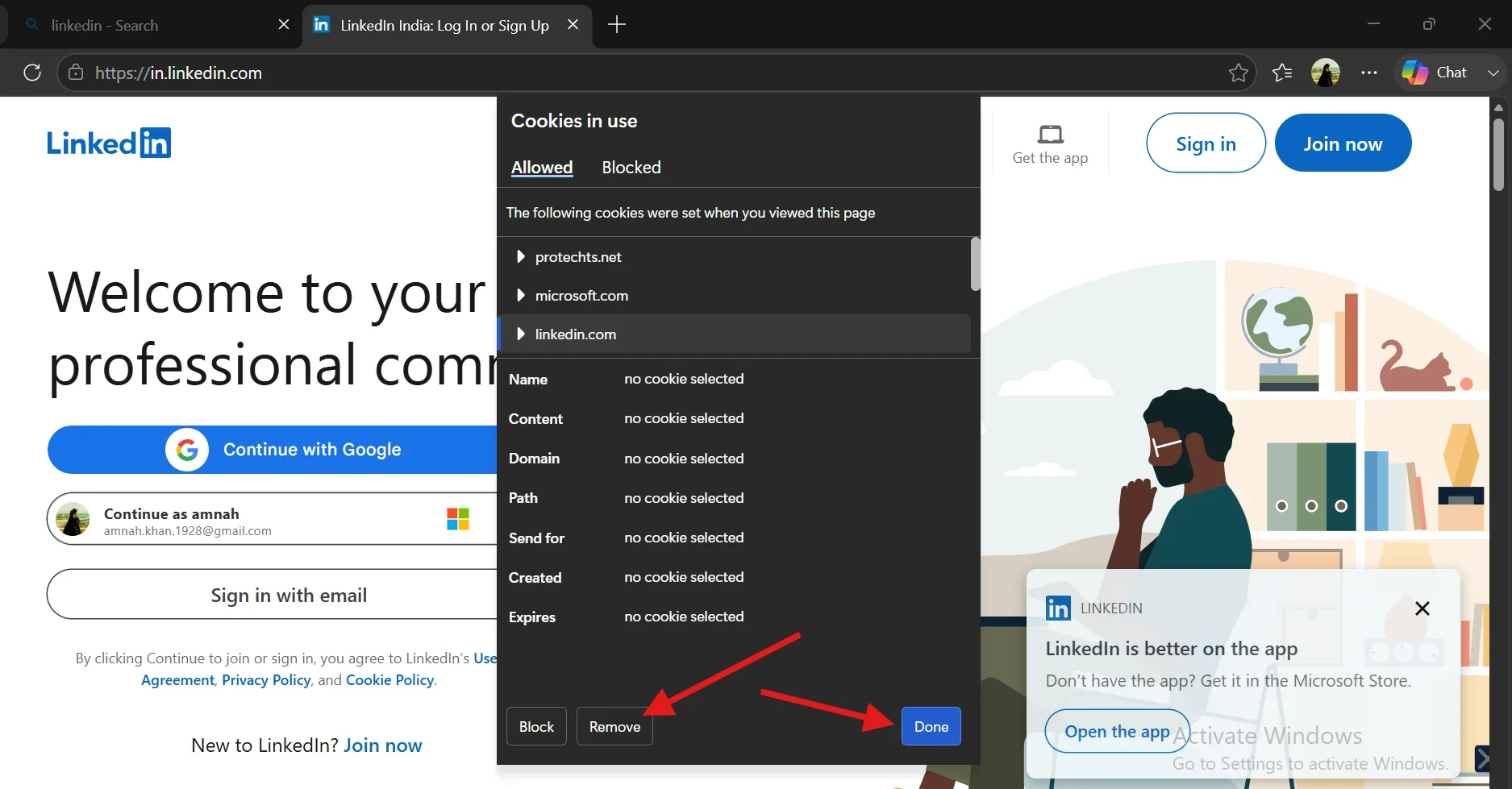Click 'LinkedIn is better on the app' heading
The width and height of the screenshot is (1512, 789).
point(1172,649)
